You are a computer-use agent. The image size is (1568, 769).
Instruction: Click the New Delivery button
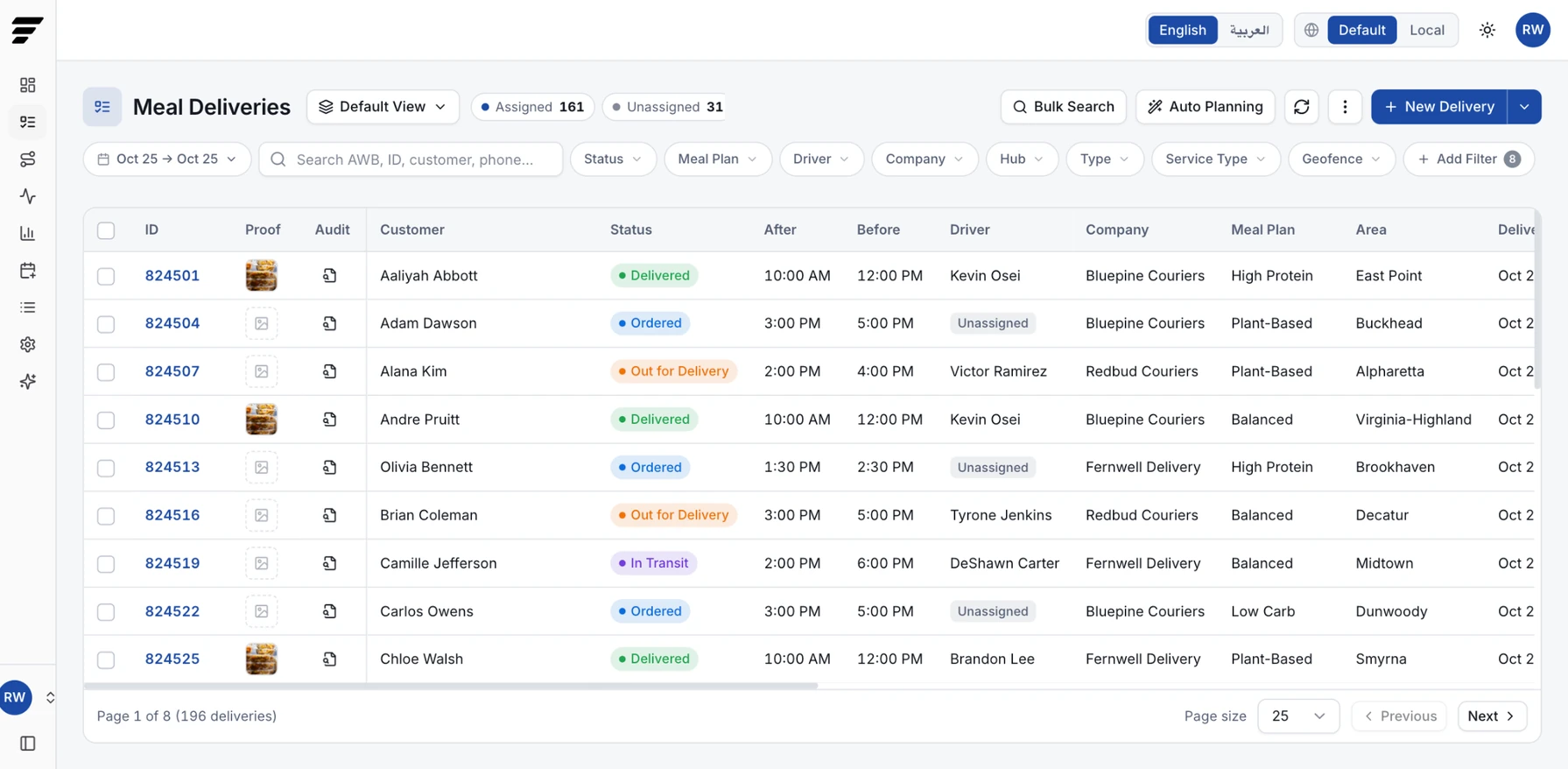[x=1439, y=107]
